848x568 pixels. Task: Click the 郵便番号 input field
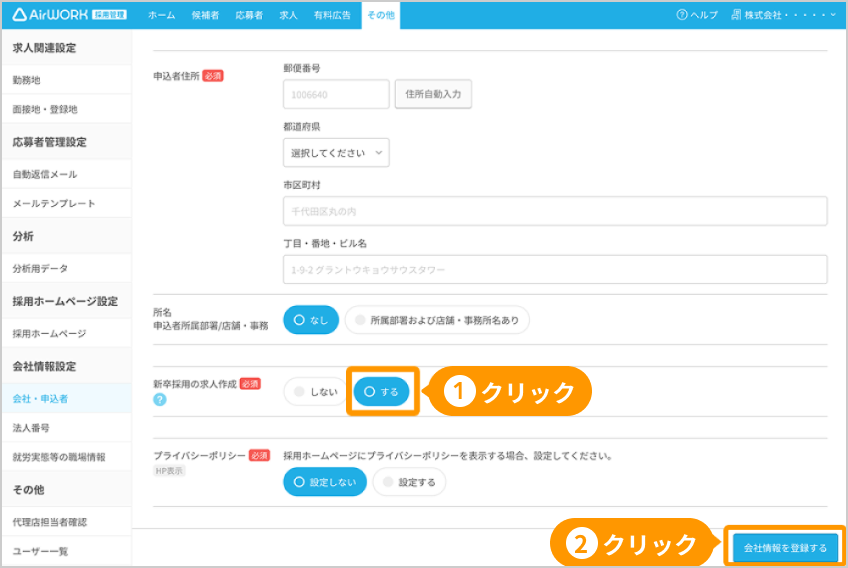click(336, 94)
